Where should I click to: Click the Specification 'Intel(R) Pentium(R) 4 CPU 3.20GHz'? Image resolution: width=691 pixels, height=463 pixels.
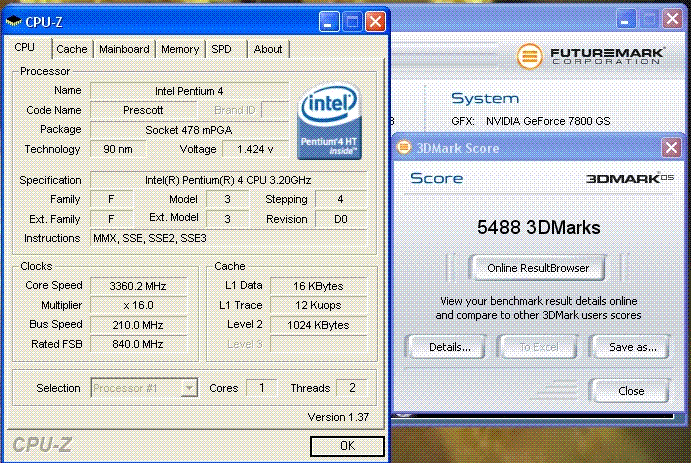pos(228,180)
